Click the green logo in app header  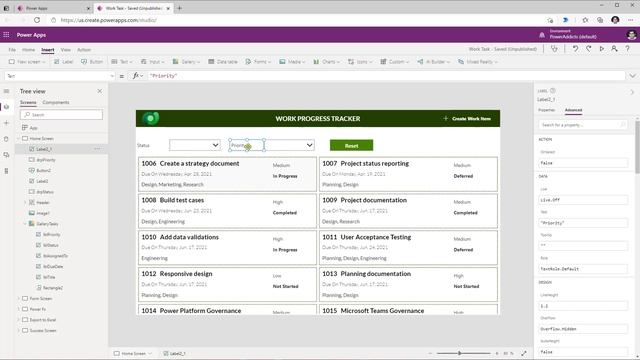[x=151, y=118]
